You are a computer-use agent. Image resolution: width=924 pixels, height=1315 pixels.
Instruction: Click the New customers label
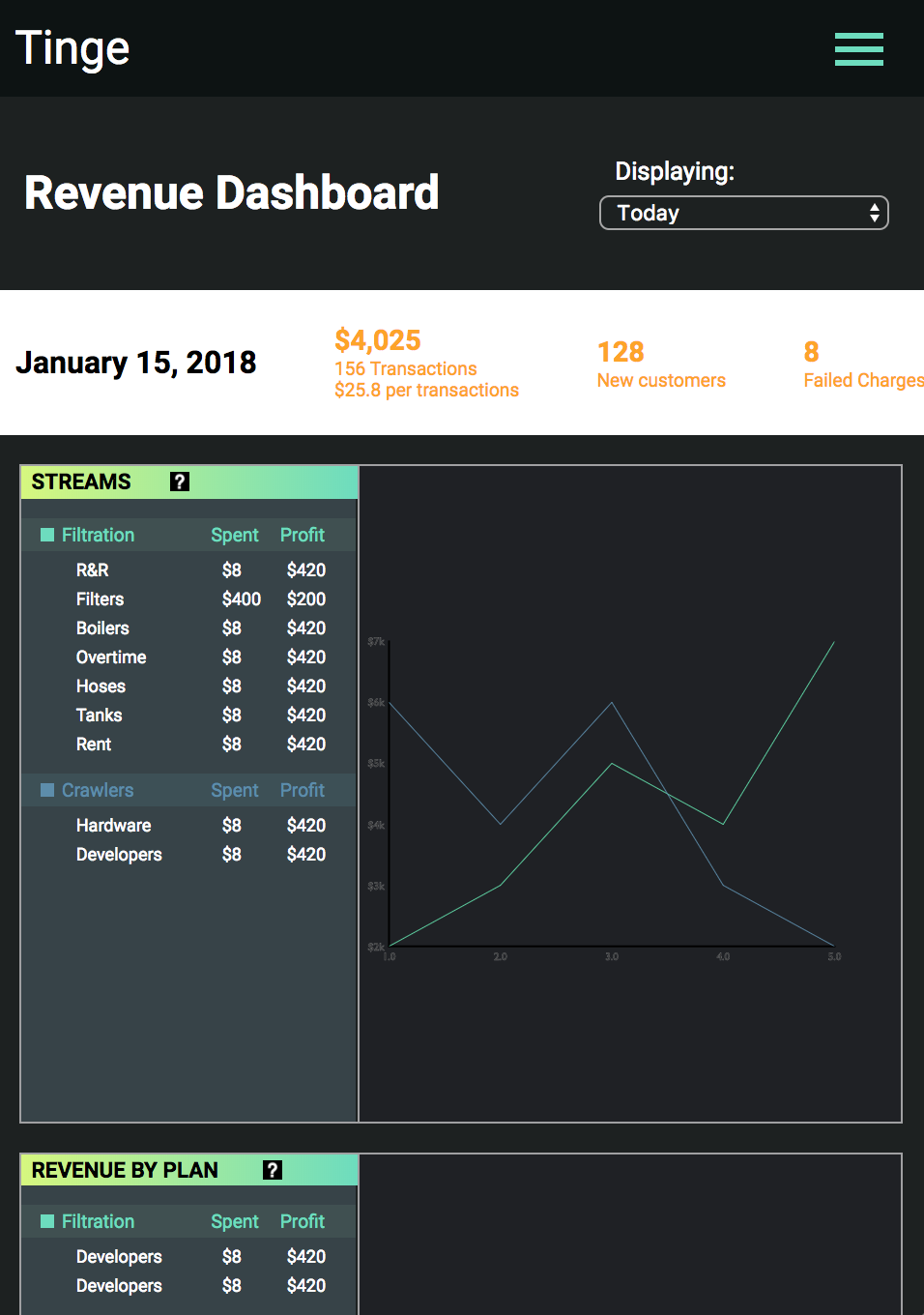(x=661, y=380)
